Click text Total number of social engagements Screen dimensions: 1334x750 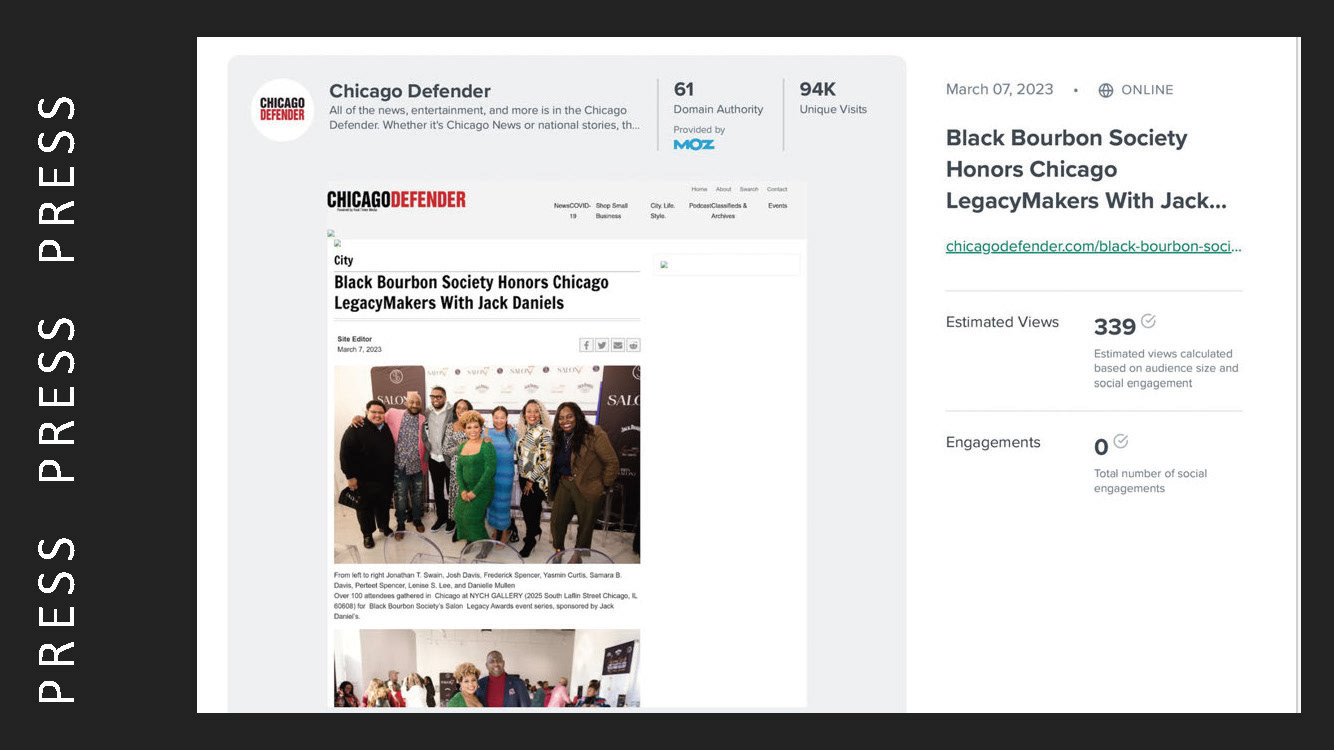1150,481
